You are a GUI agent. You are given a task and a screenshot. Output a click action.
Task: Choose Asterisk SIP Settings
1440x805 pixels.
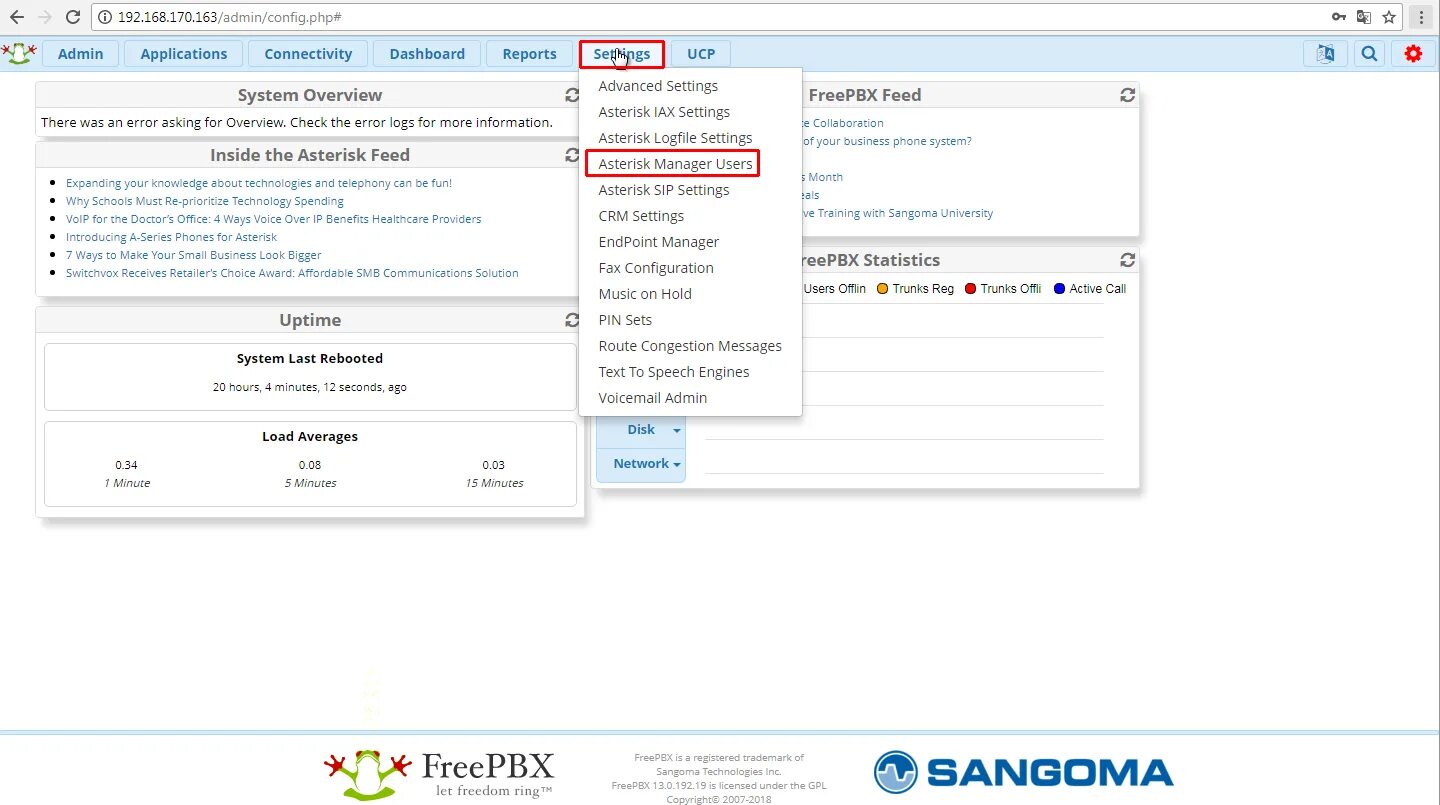point(664,190)
